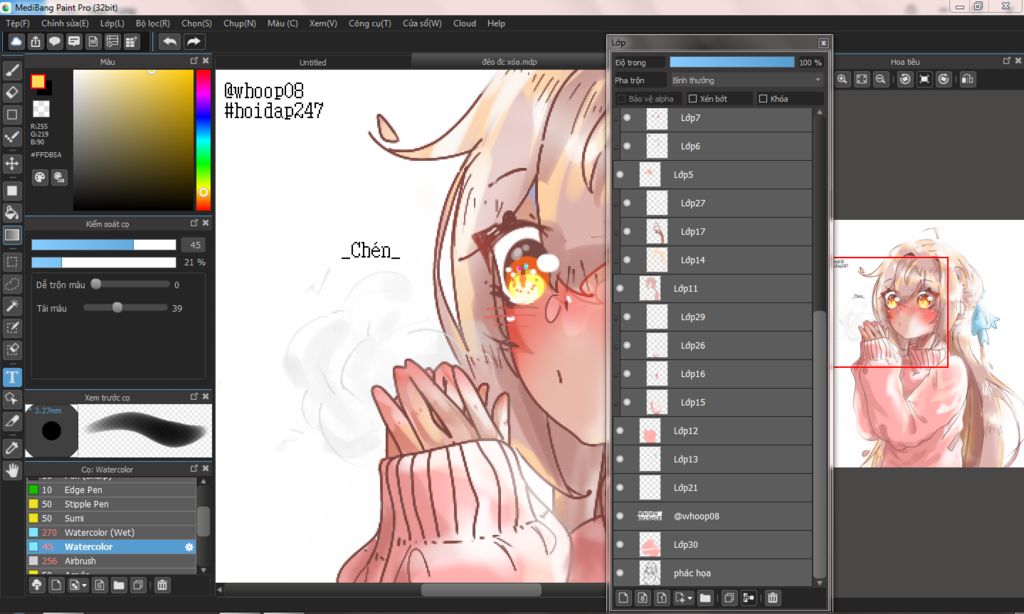
Task: Open the Công cụ(T) menu
Action: [370, 23]
